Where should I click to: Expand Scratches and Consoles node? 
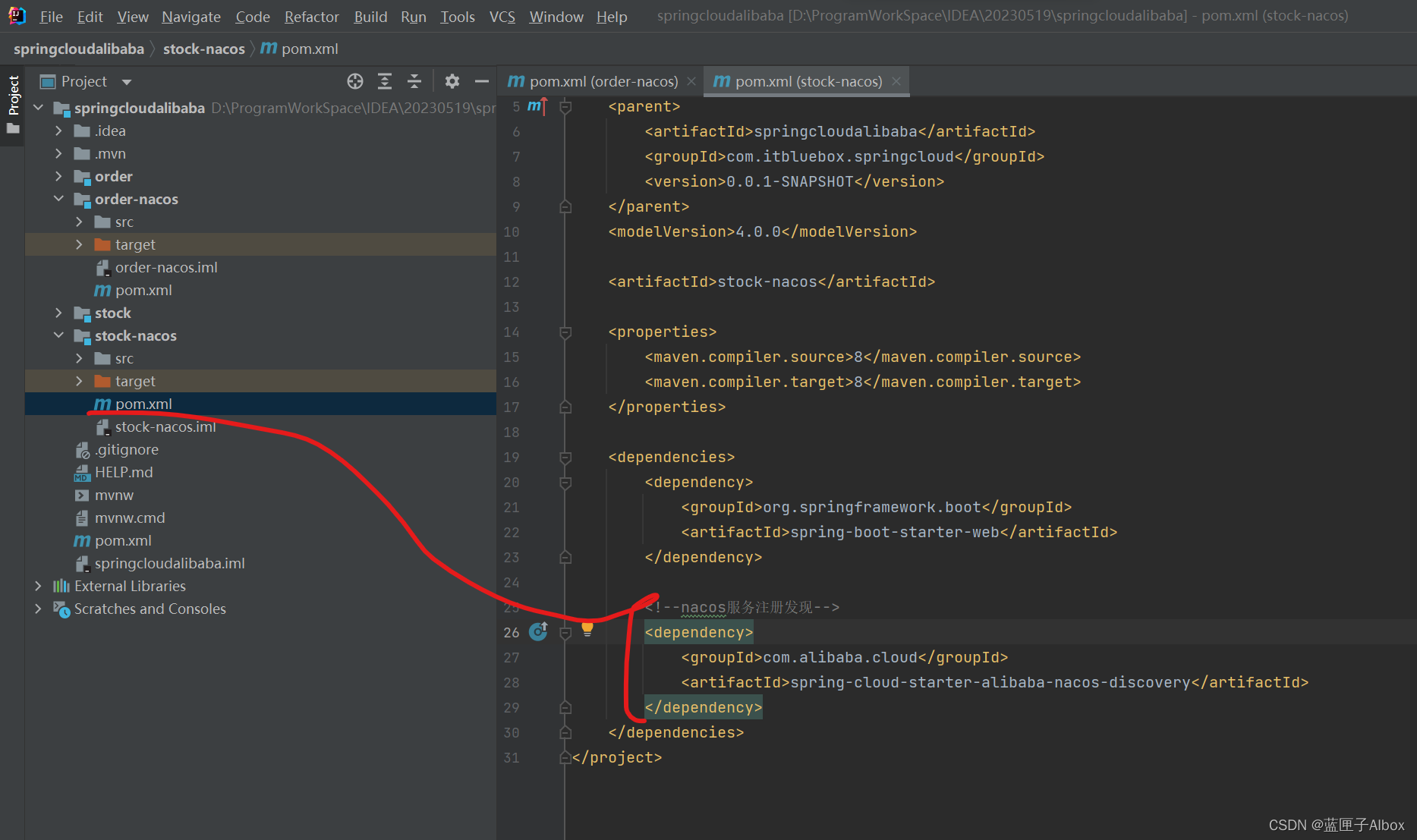[38, 609]
